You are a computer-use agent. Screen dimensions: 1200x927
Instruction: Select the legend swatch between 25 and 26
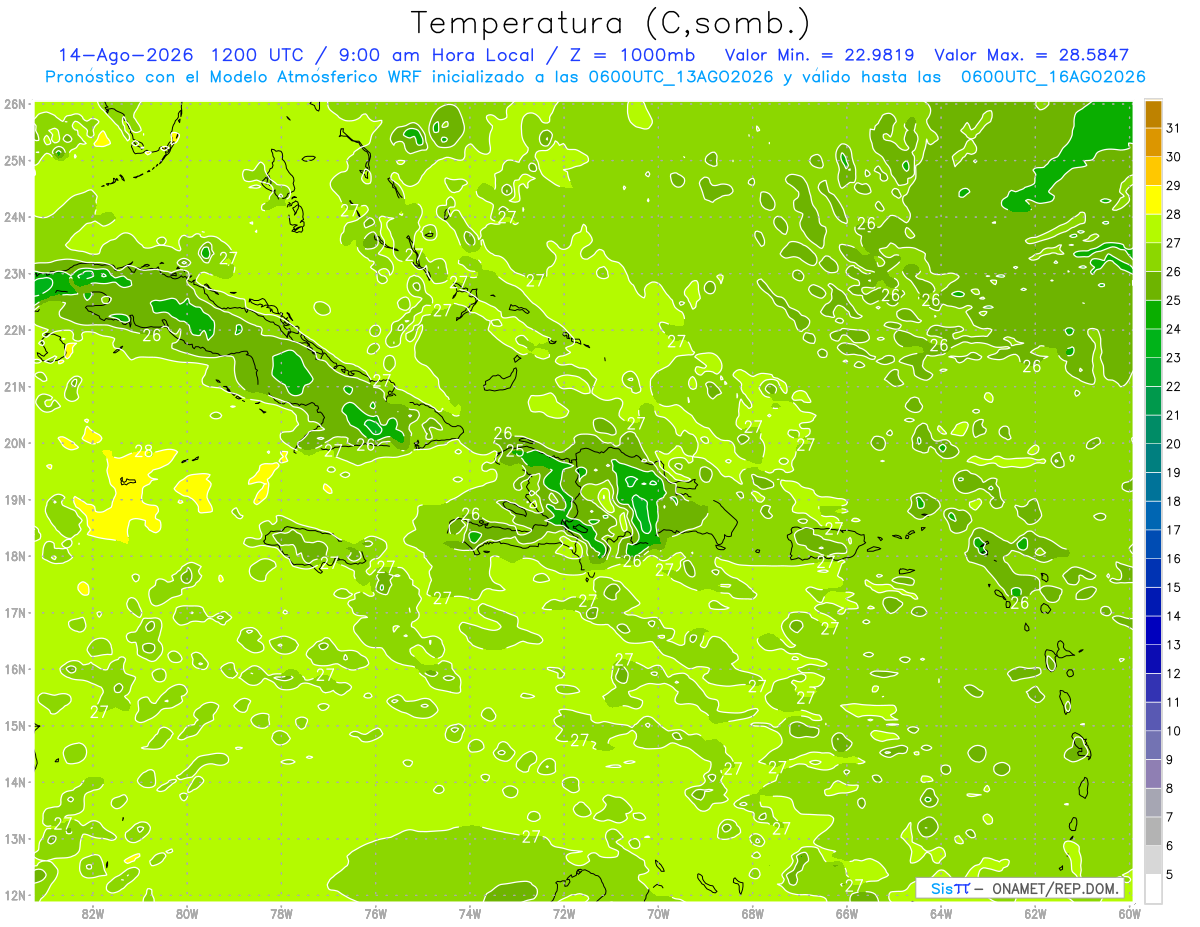pos(1153,286)
